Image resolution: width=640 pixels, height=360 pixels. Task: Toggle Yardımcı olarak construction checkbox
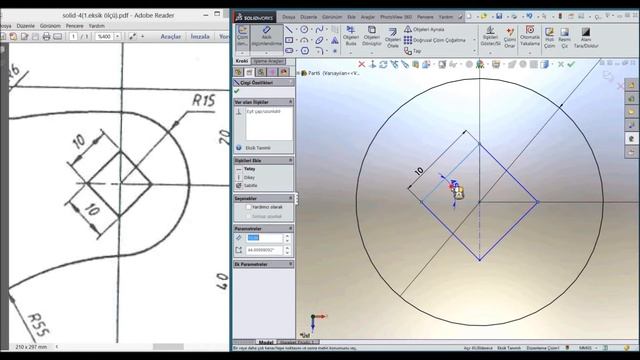(248, 207)
